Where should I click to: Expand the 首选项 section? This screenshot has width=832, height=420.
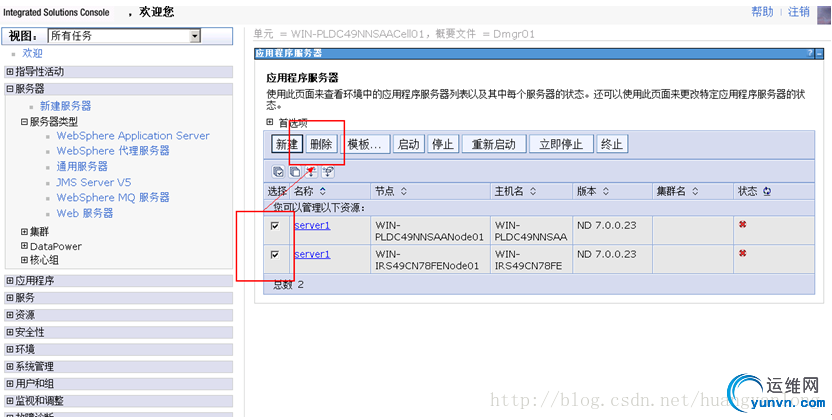click(x=270, y=122)
